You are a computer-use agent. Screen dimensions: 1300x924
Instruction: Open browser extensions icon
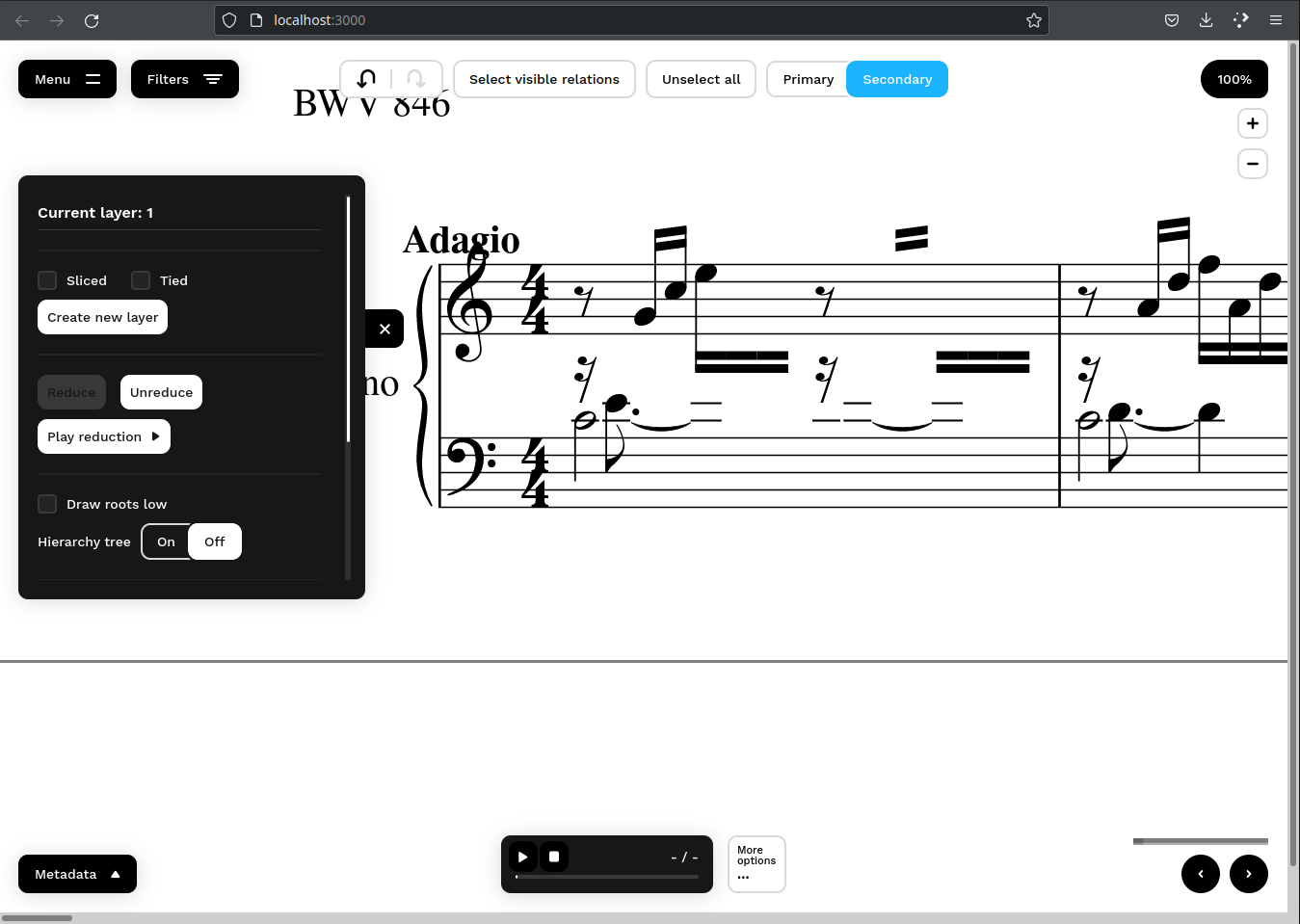(x=1241, y=20)
